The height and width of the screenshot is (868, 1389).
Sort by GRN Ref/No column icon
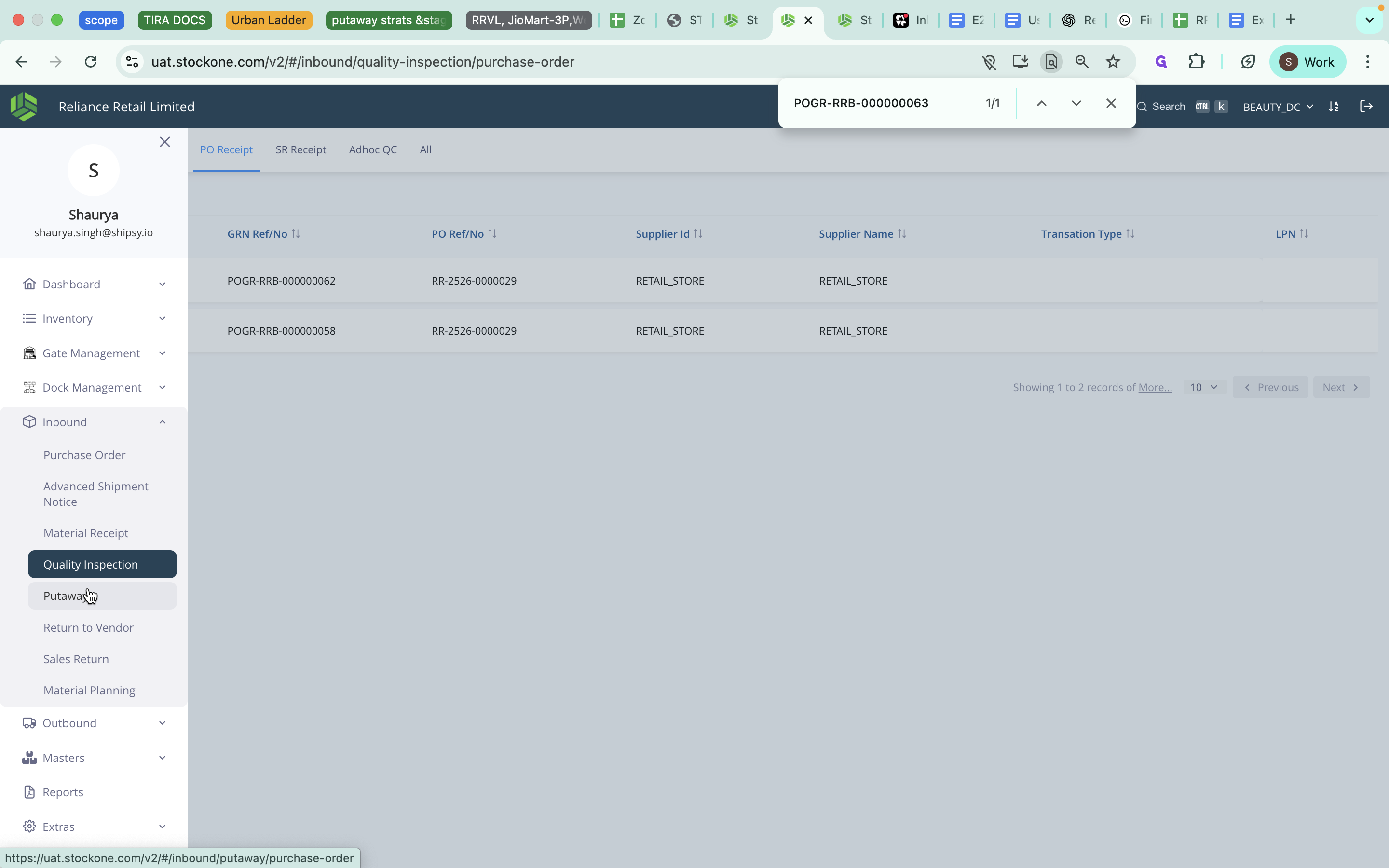296,234
